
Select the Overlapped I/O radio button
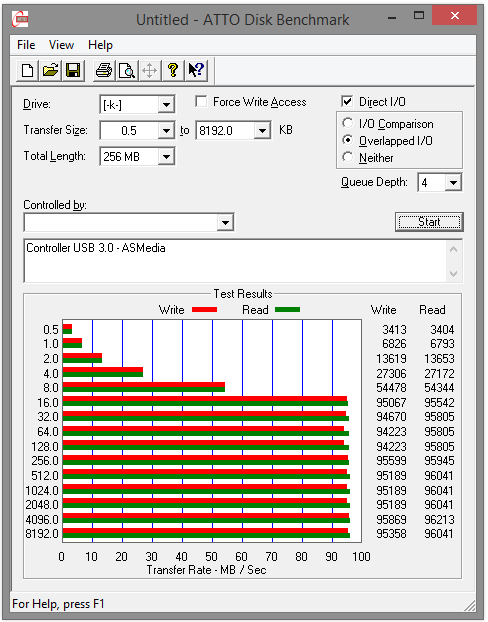347,140
